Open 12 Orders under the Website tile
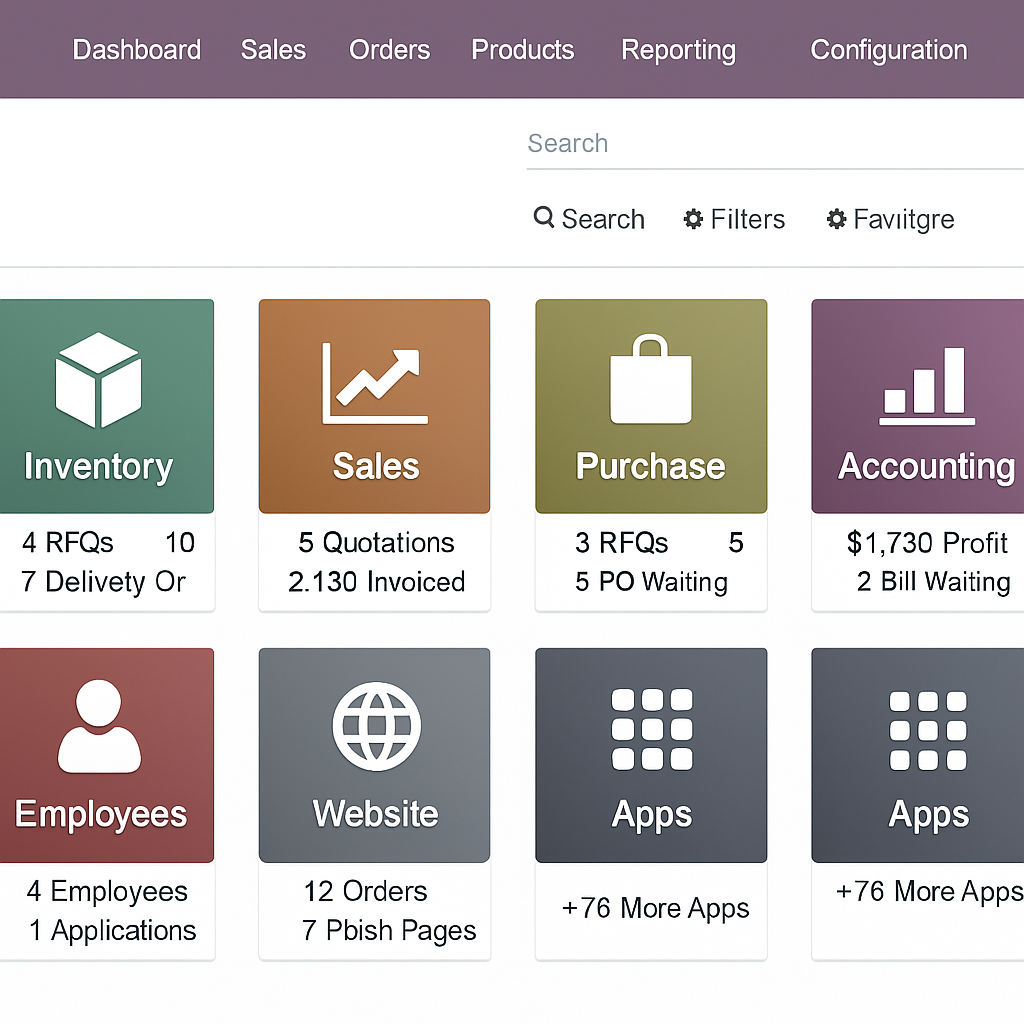Image resolution: width=1024 pixels, height=1024 pixels. (x=365, y=891)
